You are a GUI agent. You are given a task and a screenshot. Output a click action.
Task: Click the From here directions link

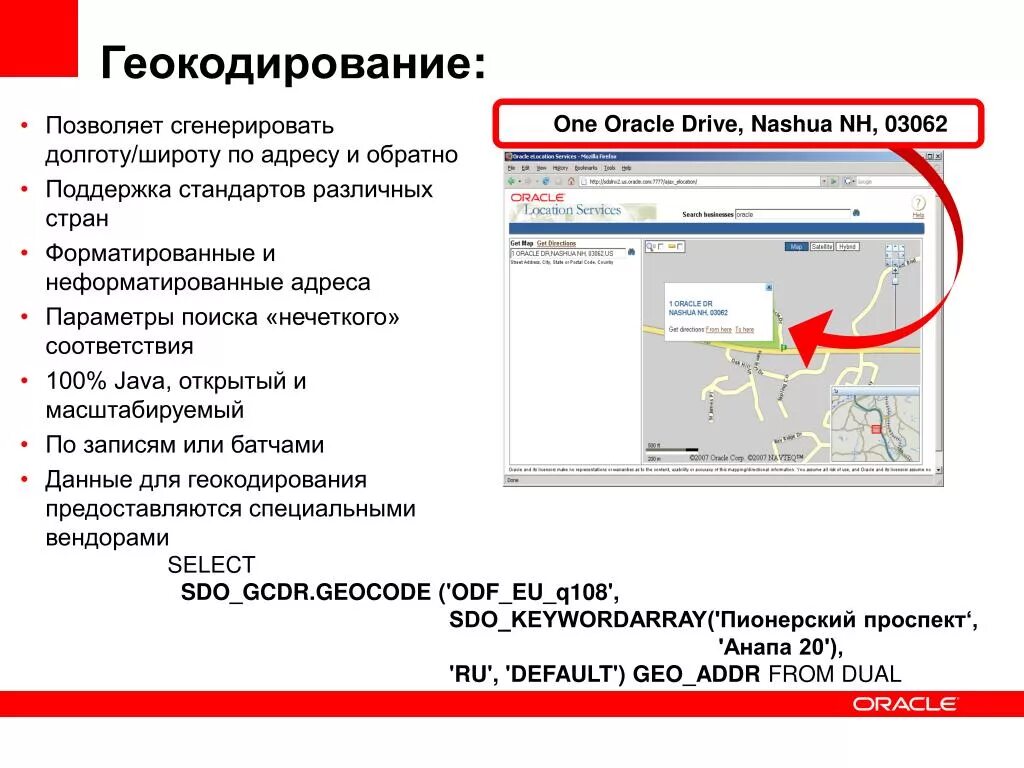click(718, 330)
